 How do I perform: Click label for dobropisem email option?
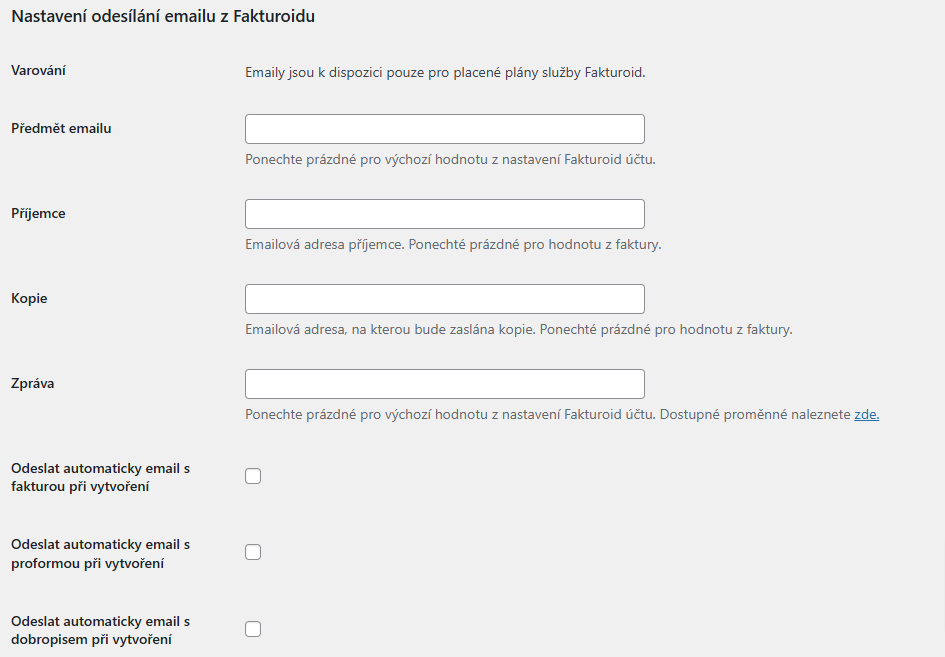(100, 630)
